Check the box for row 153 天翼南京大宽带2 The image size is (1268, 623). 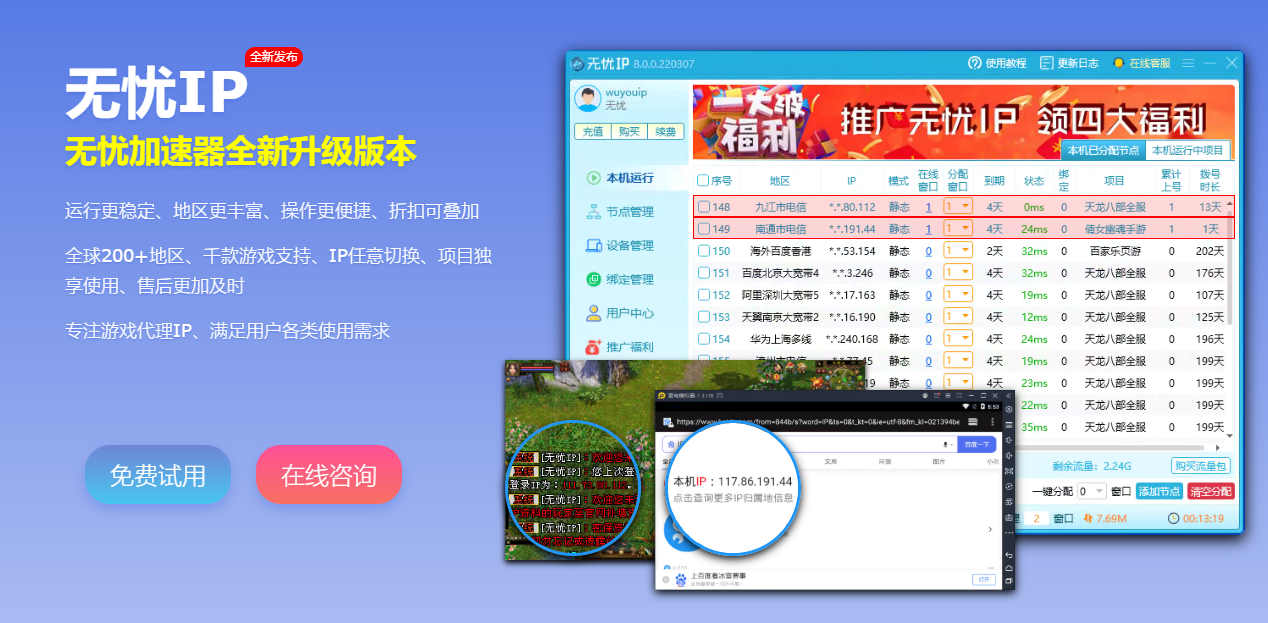(x=704, y=317)
